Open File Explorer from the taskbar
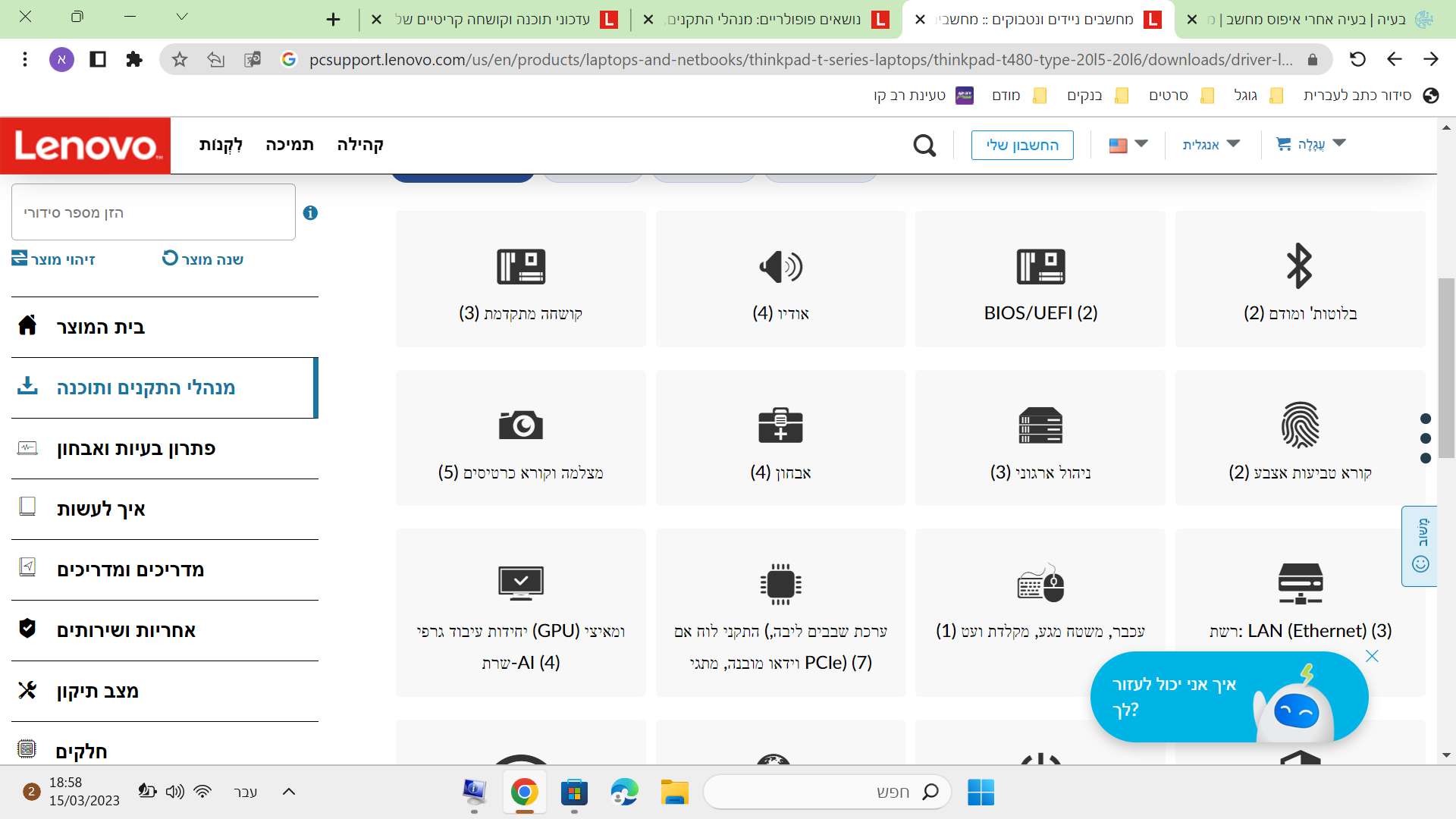 coord(674,792)
